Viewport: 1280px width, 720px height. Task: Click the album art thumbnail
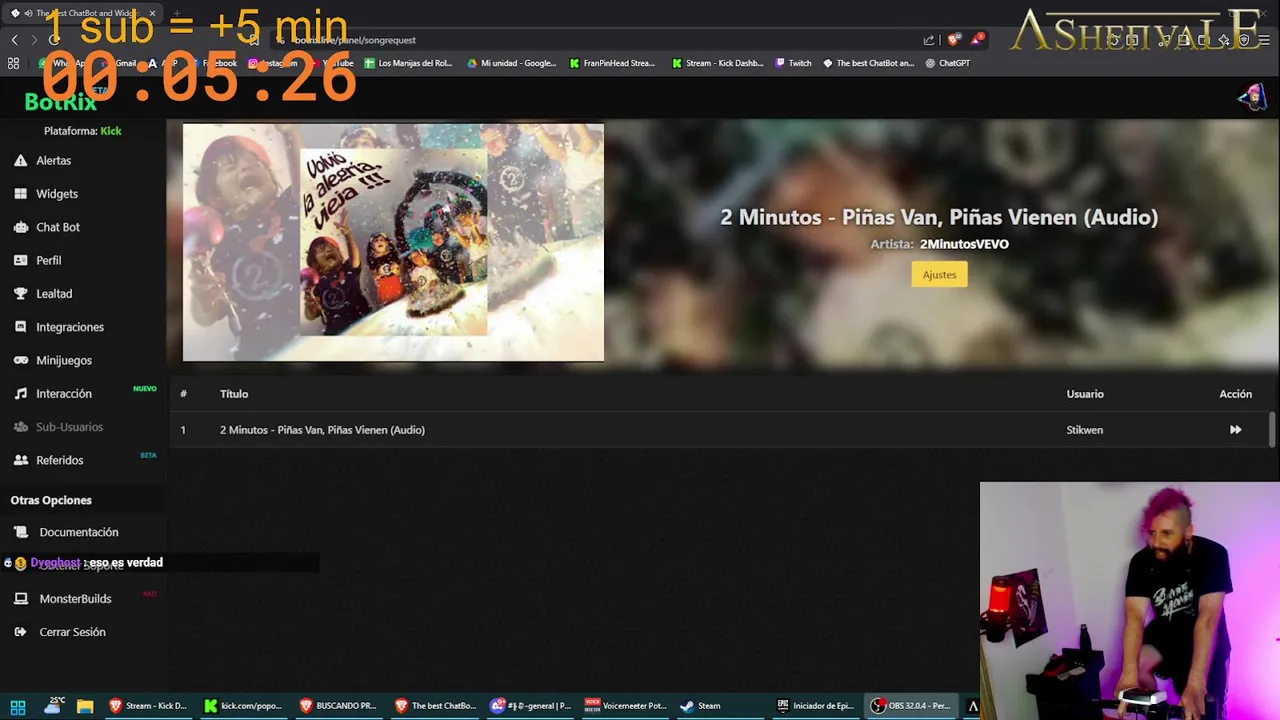tap(393, 242)
